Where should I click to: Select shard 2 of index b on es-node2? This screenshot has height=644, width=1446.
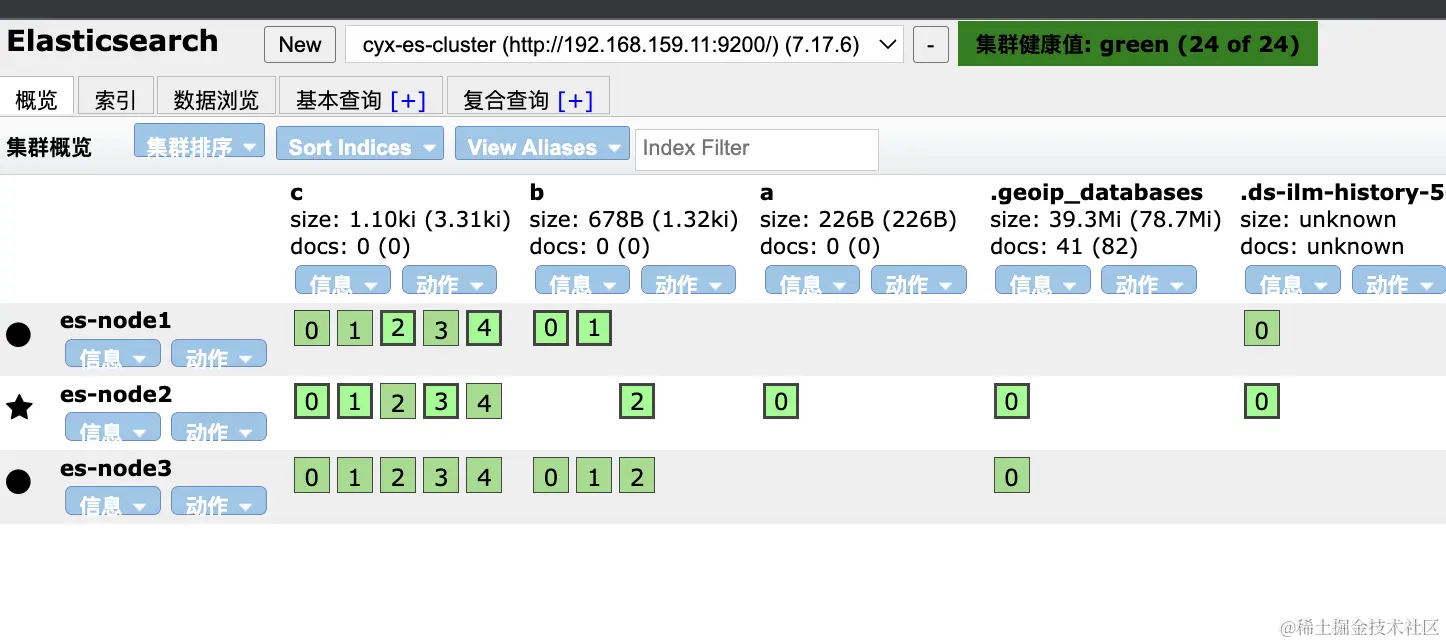point(637,402)
